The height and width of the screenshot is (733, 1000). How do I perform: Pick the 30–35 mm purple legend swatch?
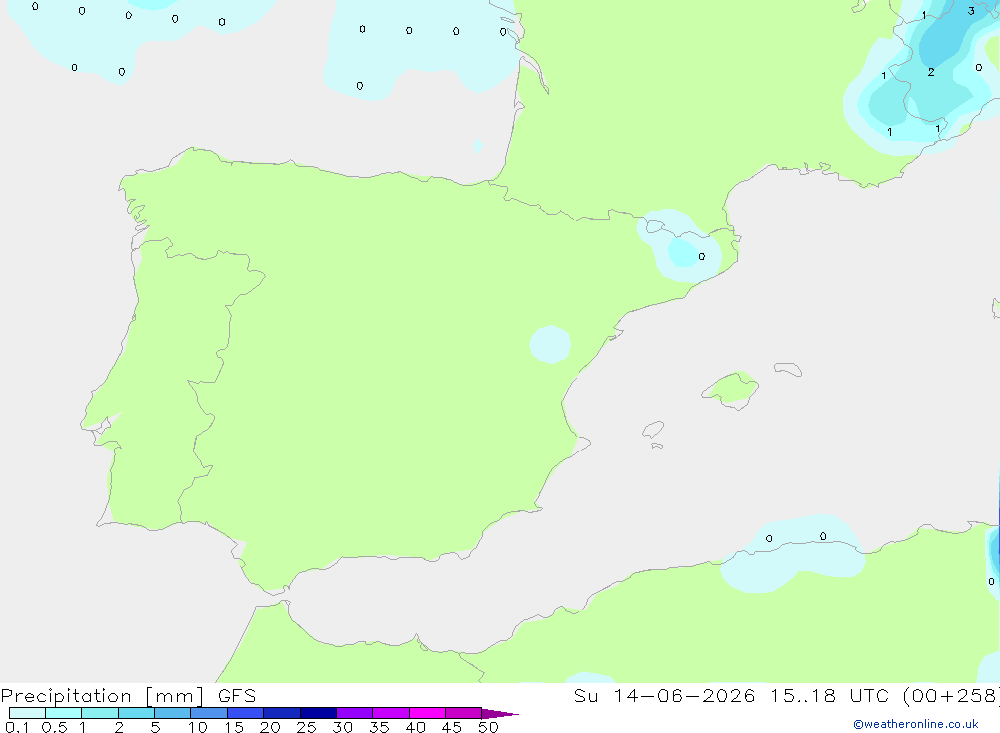(355, 713)
